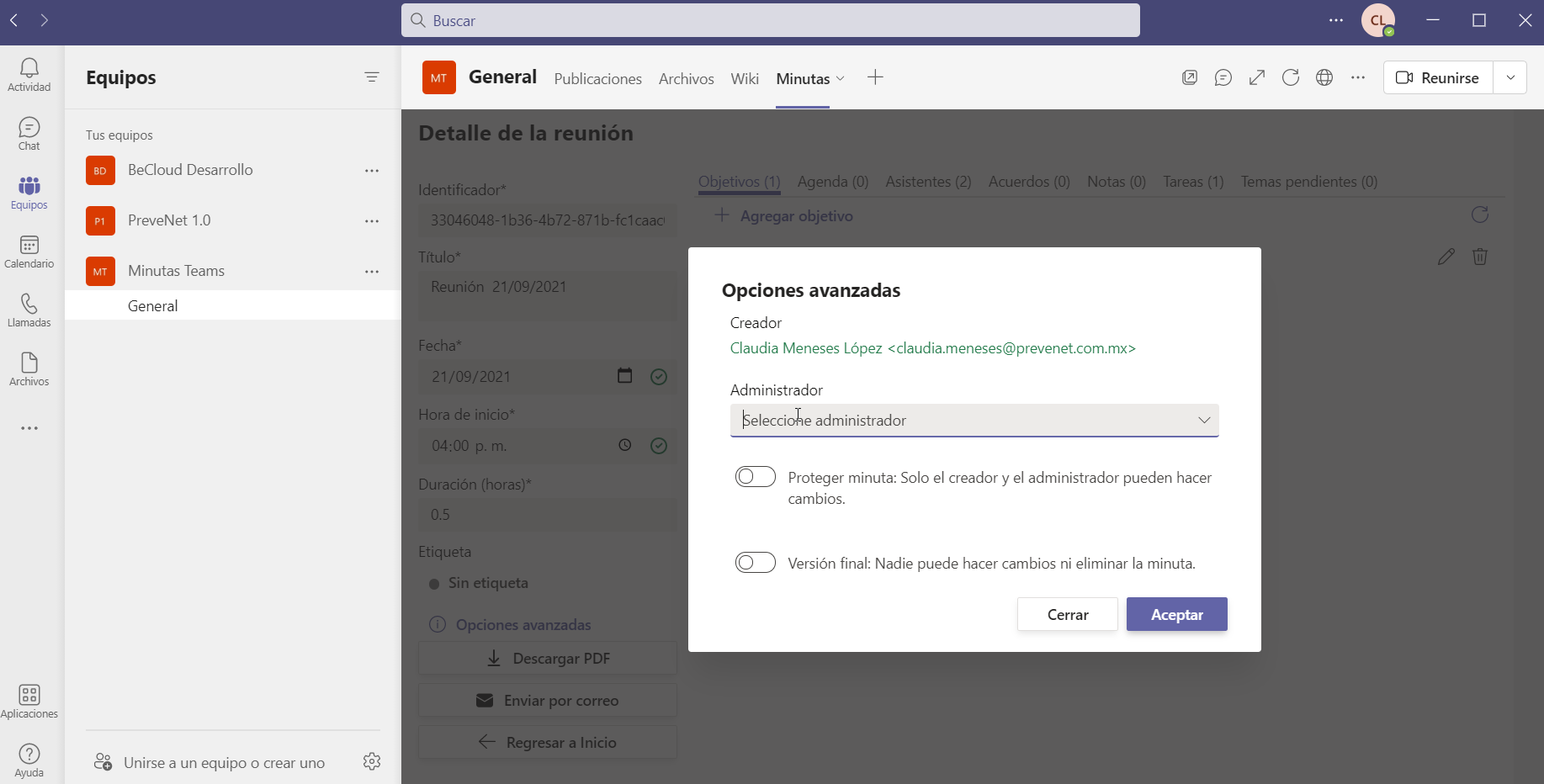This screenshot has height=784, width=1544.
Task: Open the Notas (0) tab
Action: click(1117, 182)
